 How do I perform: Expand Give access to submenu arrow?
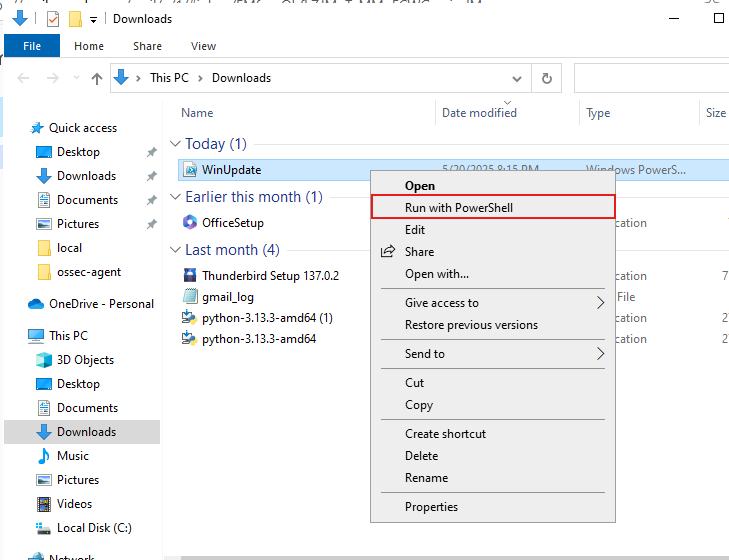[600, 303]
